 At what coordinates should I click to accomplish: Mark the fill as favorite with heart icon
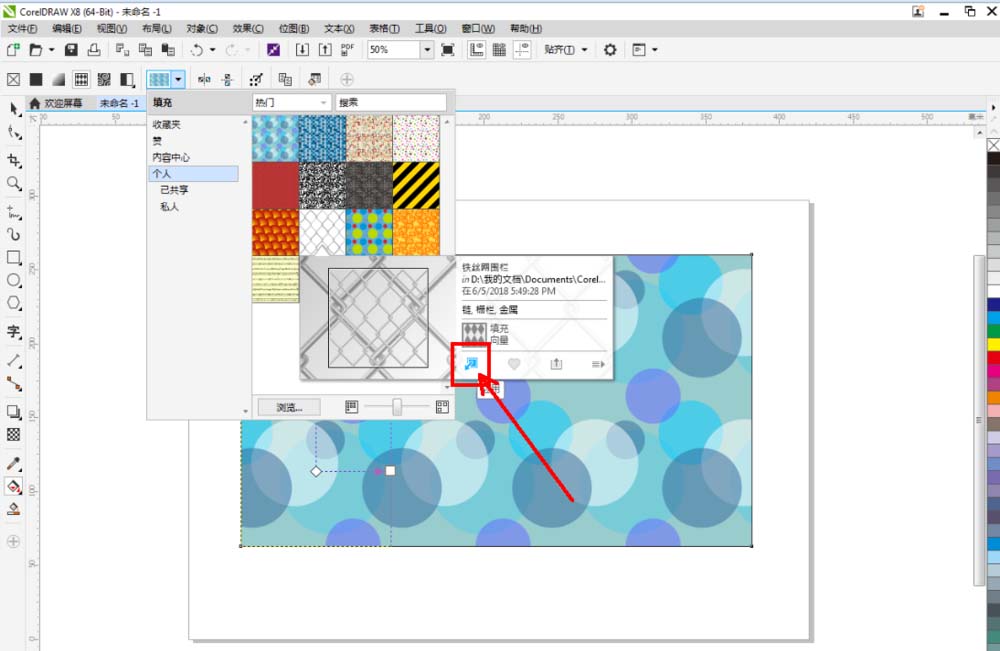click(x=514, y=364)
